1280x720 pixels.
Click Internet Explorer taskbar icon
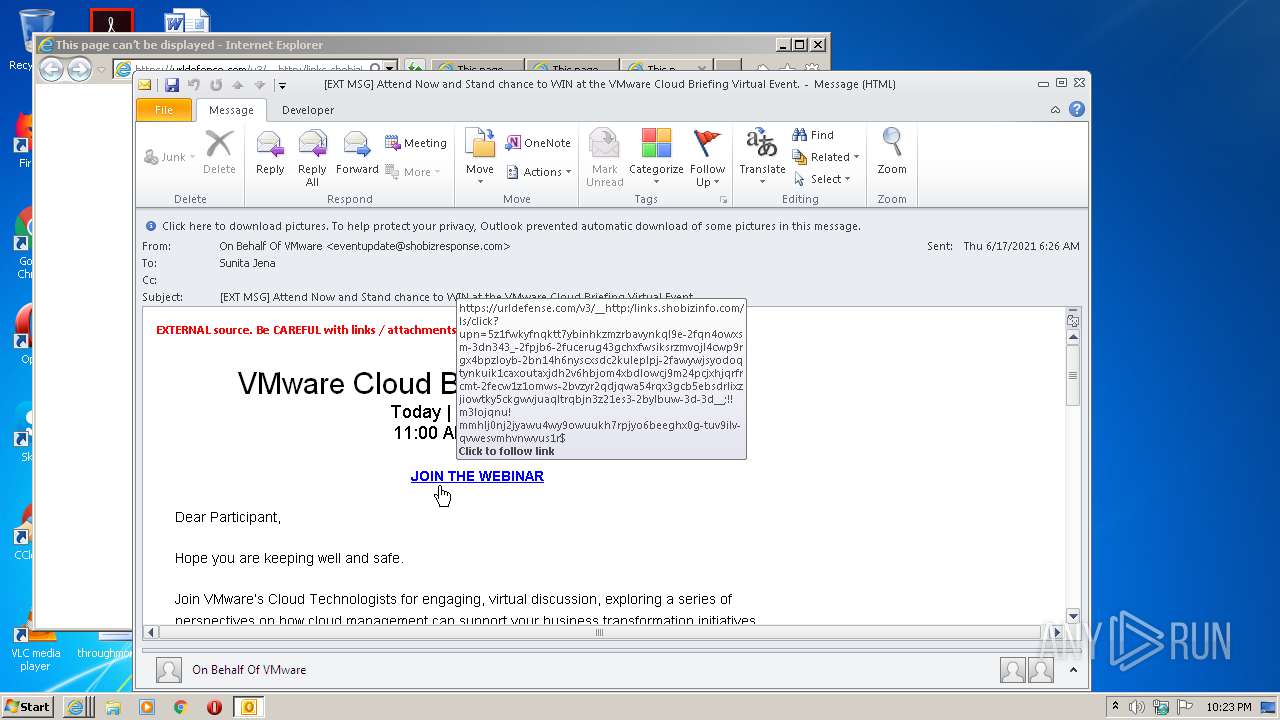click(x=76, y=707)
